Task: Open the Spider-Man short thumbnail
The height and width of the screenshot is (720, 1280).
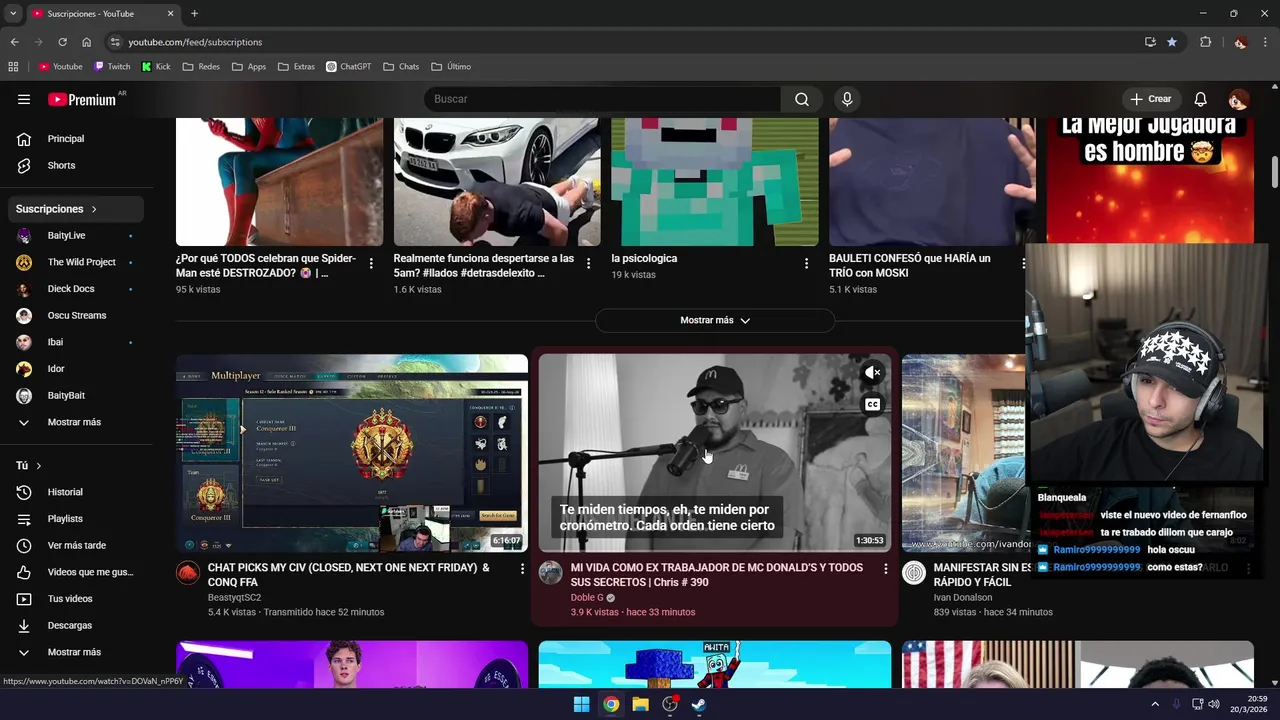Action: click(x=280, y=182)
